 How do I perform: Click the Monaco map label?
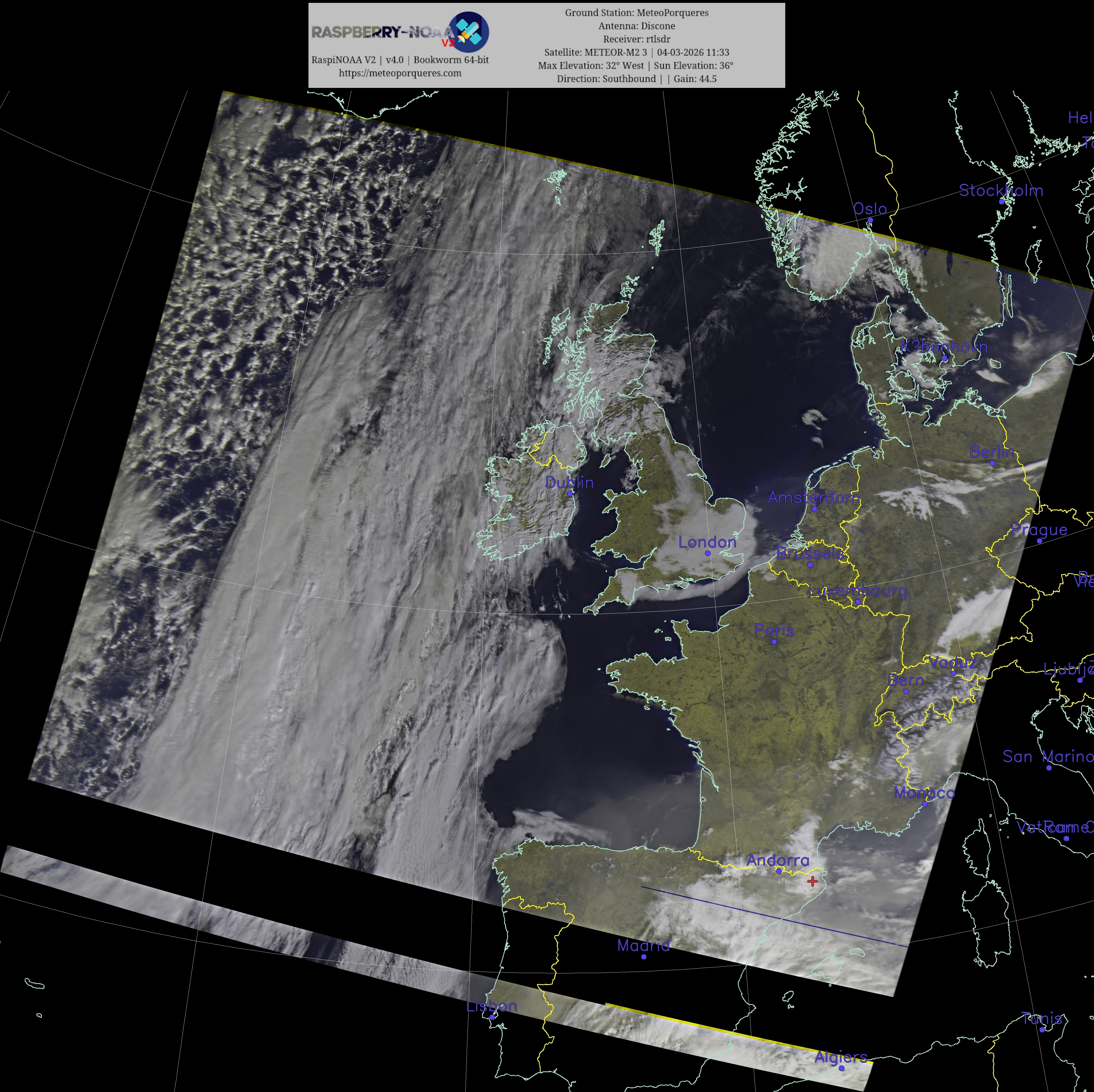tap(924, 793)
